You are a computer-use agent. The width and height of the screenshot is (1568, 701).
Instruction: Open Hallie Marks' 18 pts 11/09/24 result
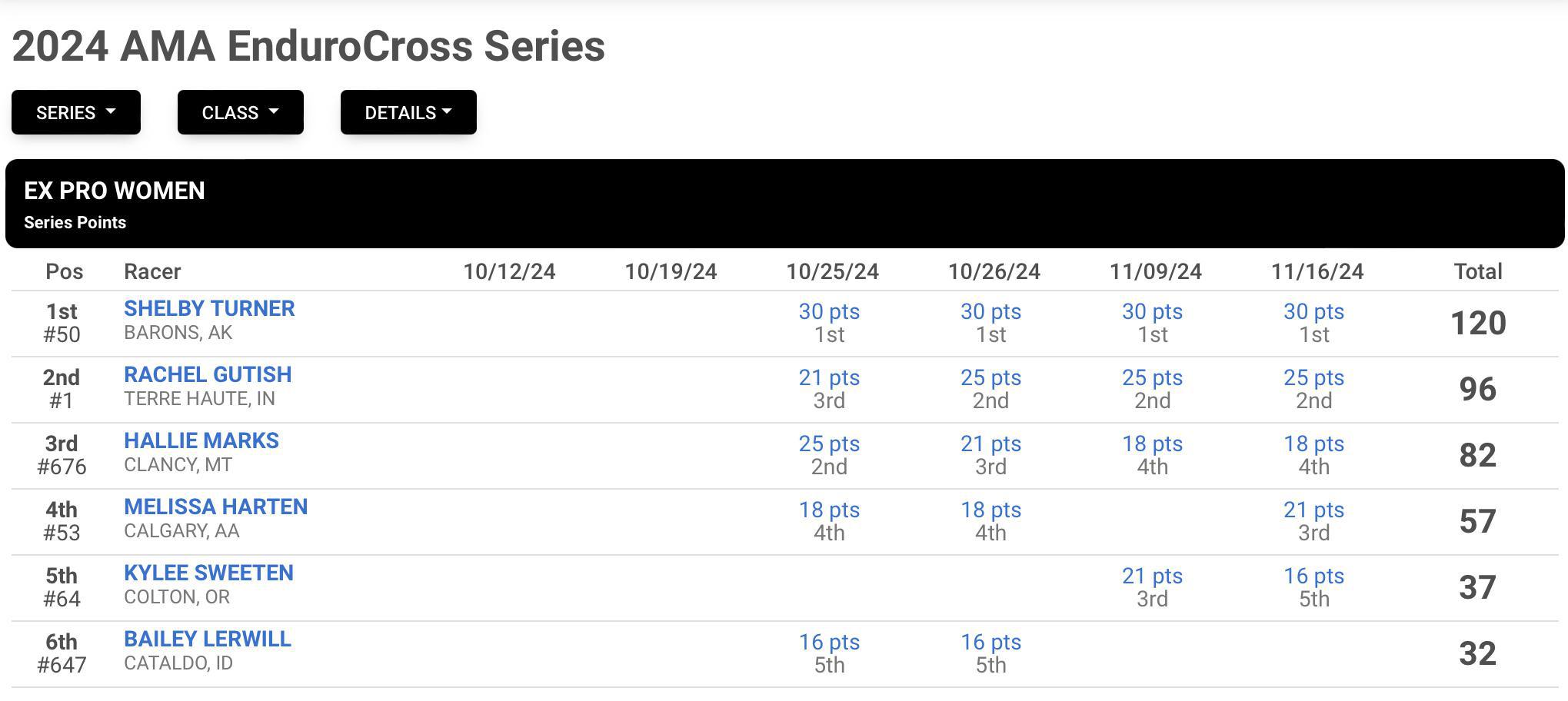1152,444
